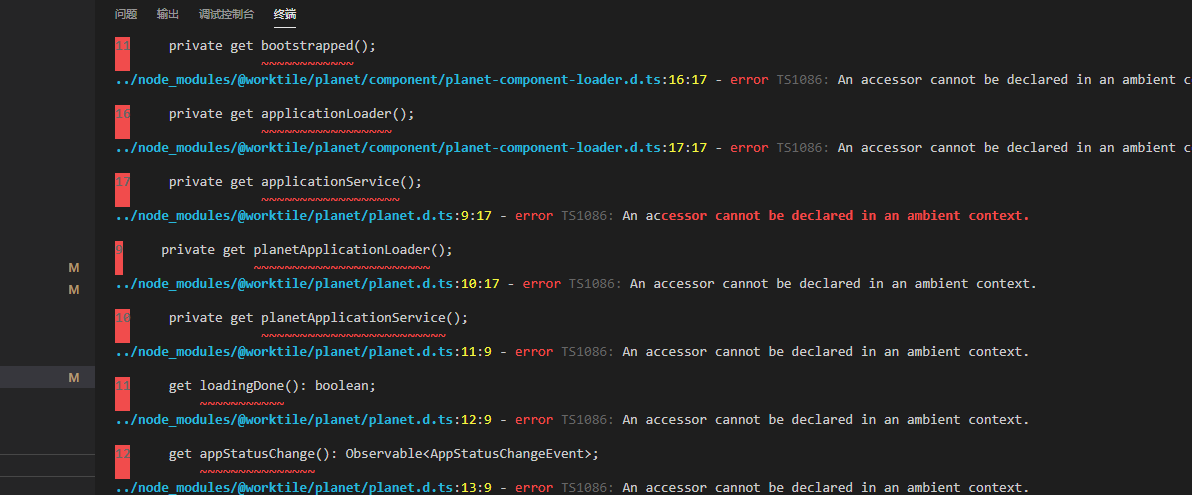Click red line marker before loadingDone line
The image size is (1192, 495).
click(x=122, y=394)
